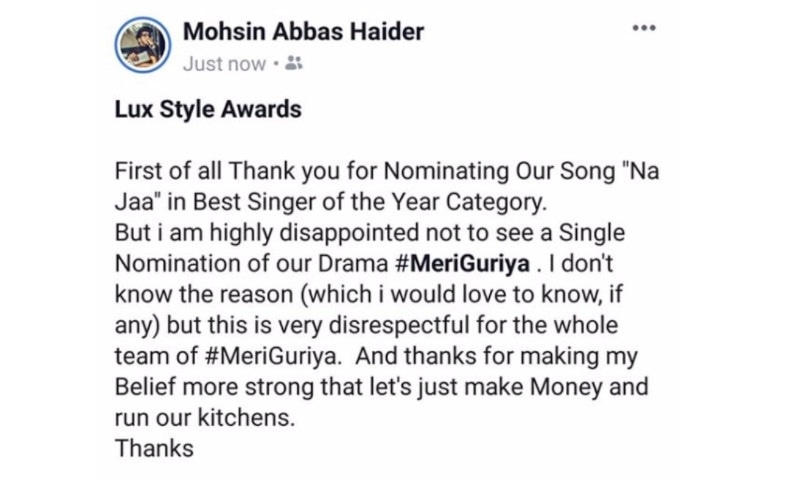Open the three-dot post options menu

[x=644, y=28]
